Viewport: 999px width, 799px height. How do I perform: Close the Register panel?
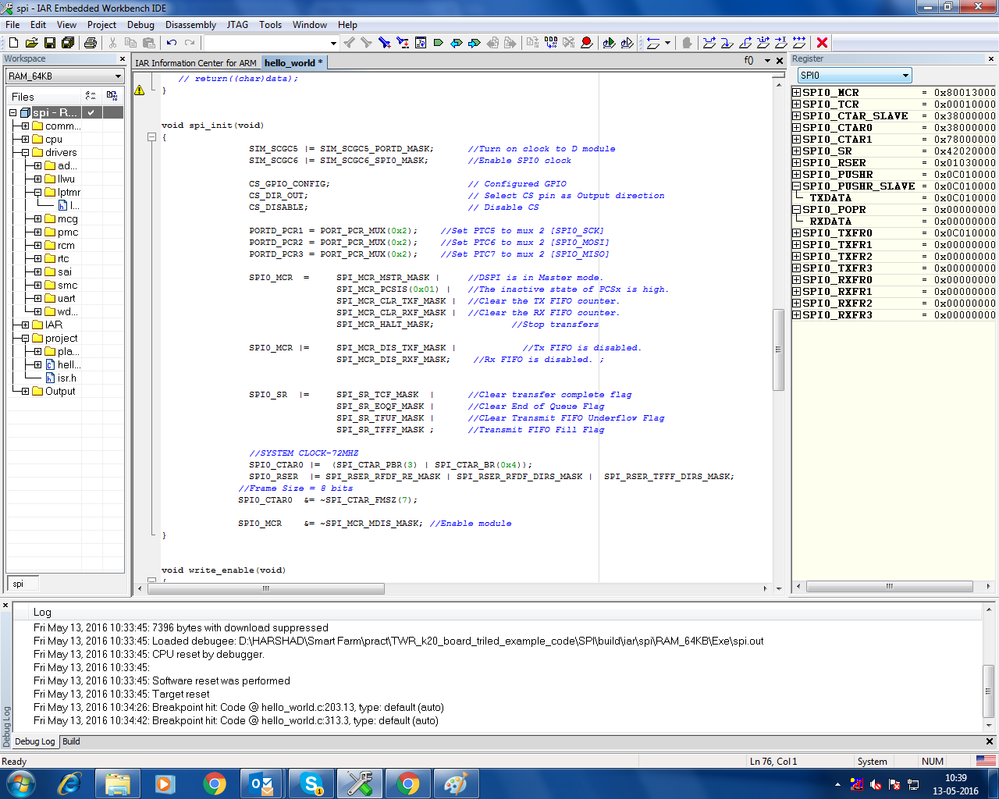tap(991, 59)
